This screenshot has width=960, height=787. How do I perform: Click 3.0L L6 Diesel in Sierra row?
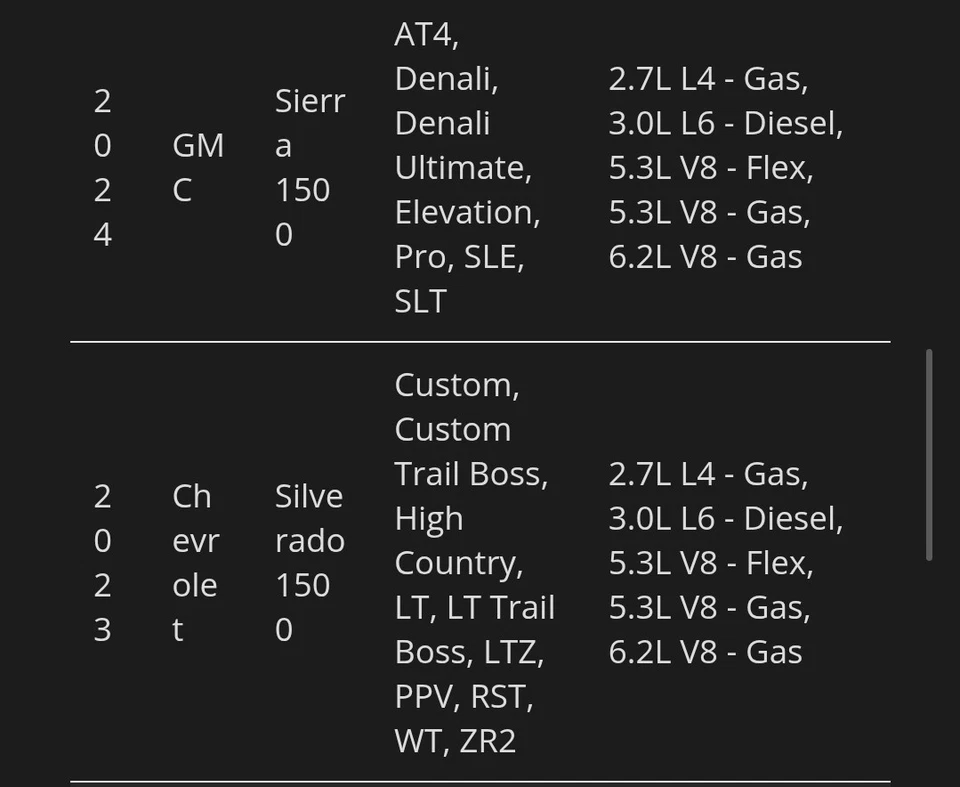(725, 123)
